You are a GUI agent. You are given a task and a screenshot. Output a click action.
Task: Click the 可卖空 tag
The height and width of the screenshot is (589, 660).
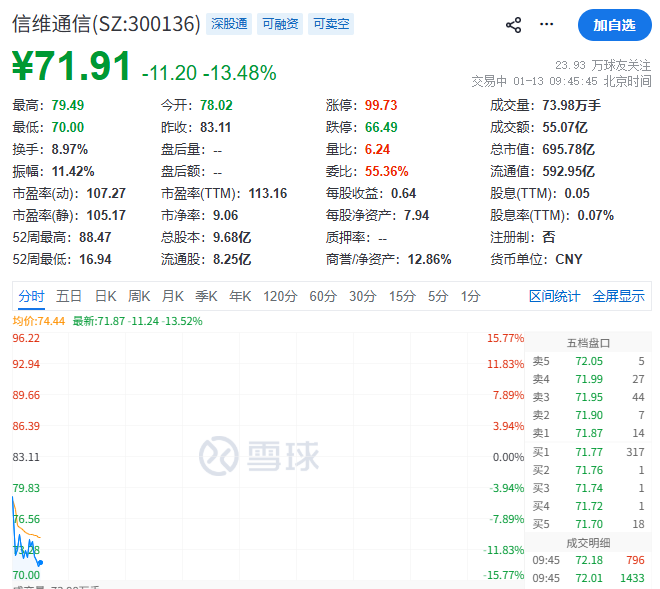click(331, 24)
